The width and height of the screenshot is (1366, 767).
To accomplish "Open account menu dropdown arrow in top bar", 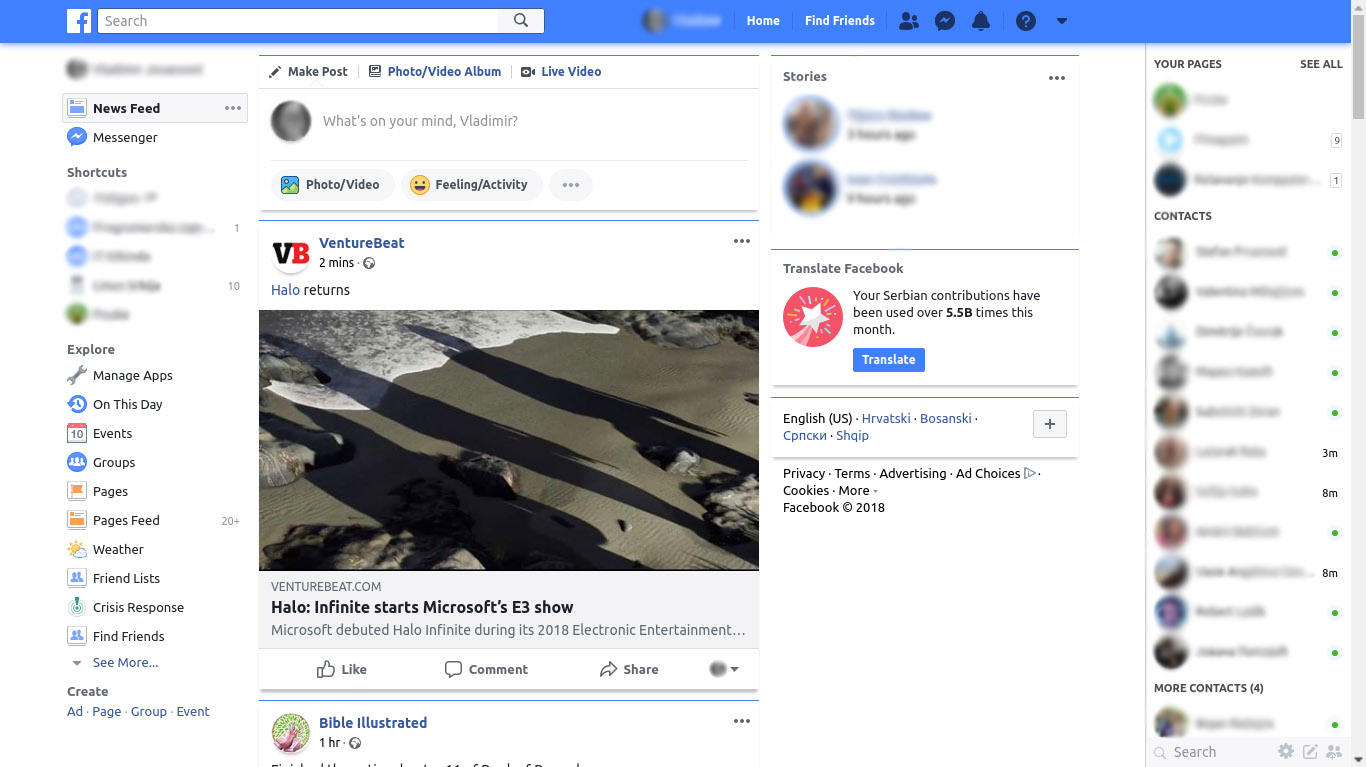I will click(x=1062, y=21).
